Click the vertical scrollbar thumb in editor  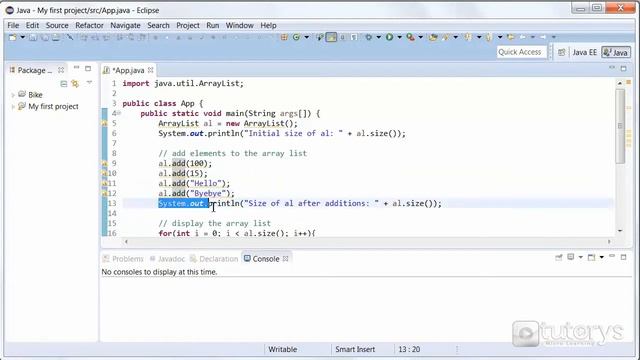click(620, 126)
